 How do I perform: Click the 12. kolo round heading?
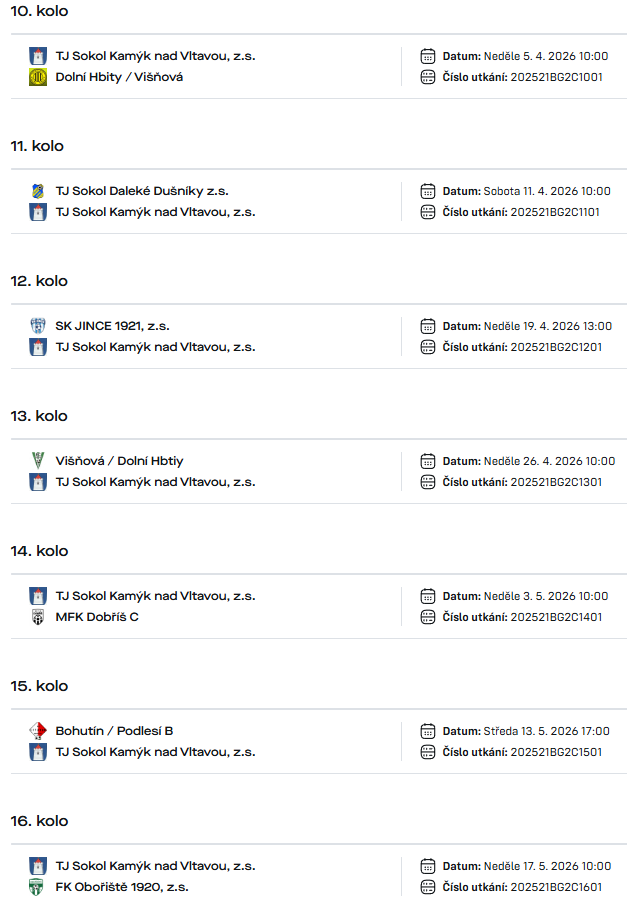coord(39,281)
